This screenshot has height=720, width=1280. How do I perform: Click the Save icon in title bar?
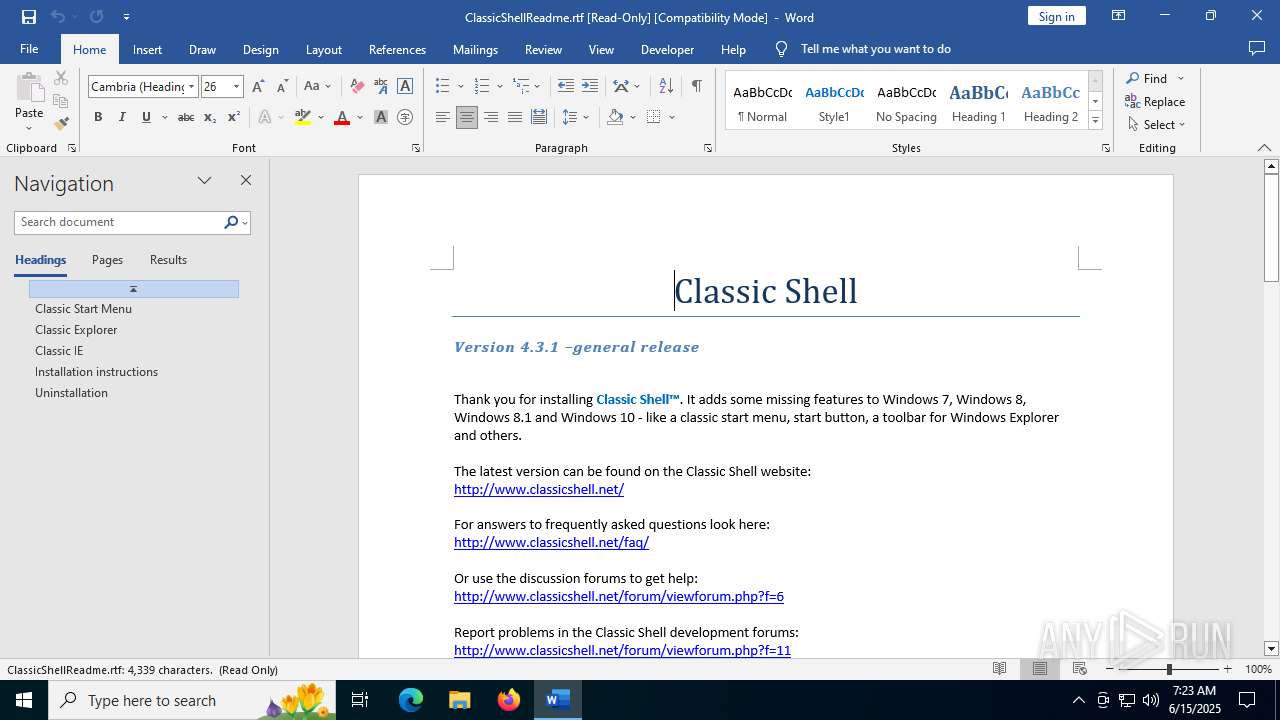[x=29, y=17]
